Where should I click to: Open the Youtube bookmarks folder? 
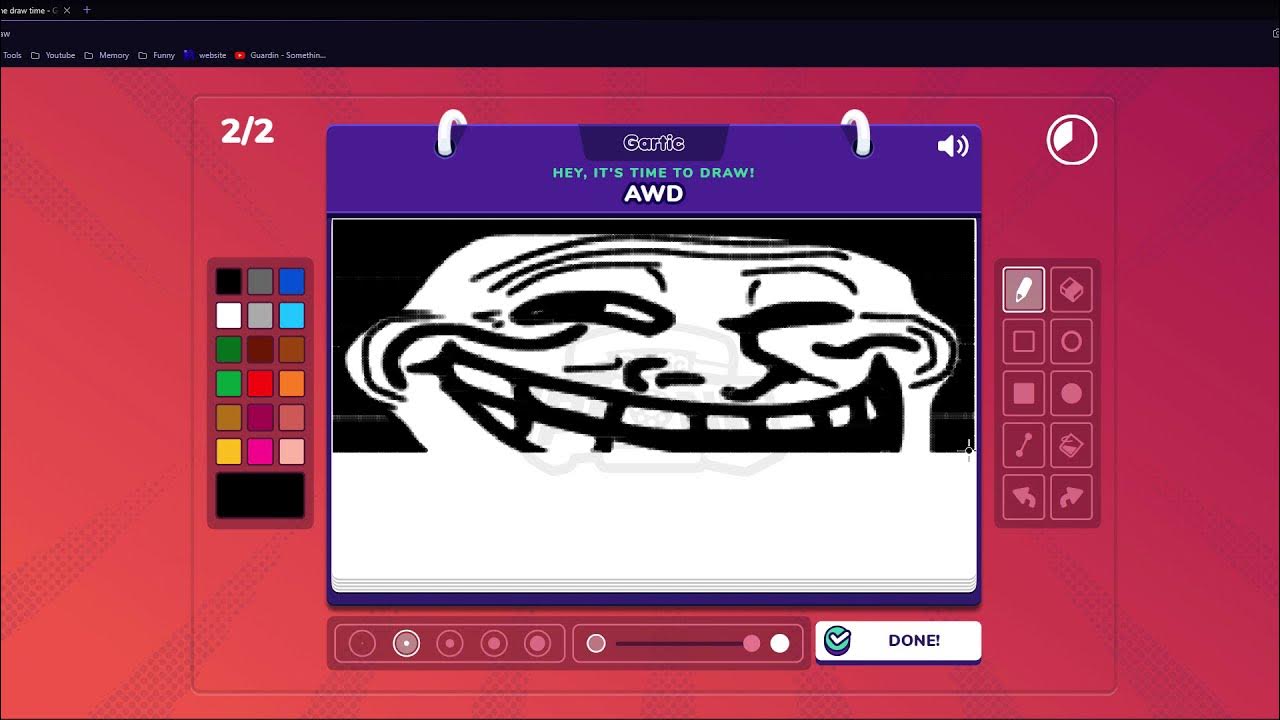pyautogui.click(x=53, y=55)
